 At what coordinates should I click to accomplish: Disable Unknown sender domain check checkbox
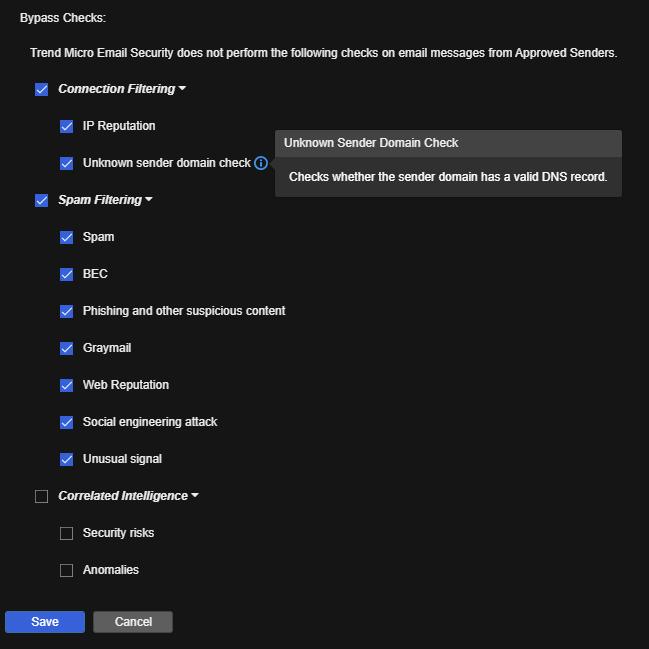click(x=67, y=163)
